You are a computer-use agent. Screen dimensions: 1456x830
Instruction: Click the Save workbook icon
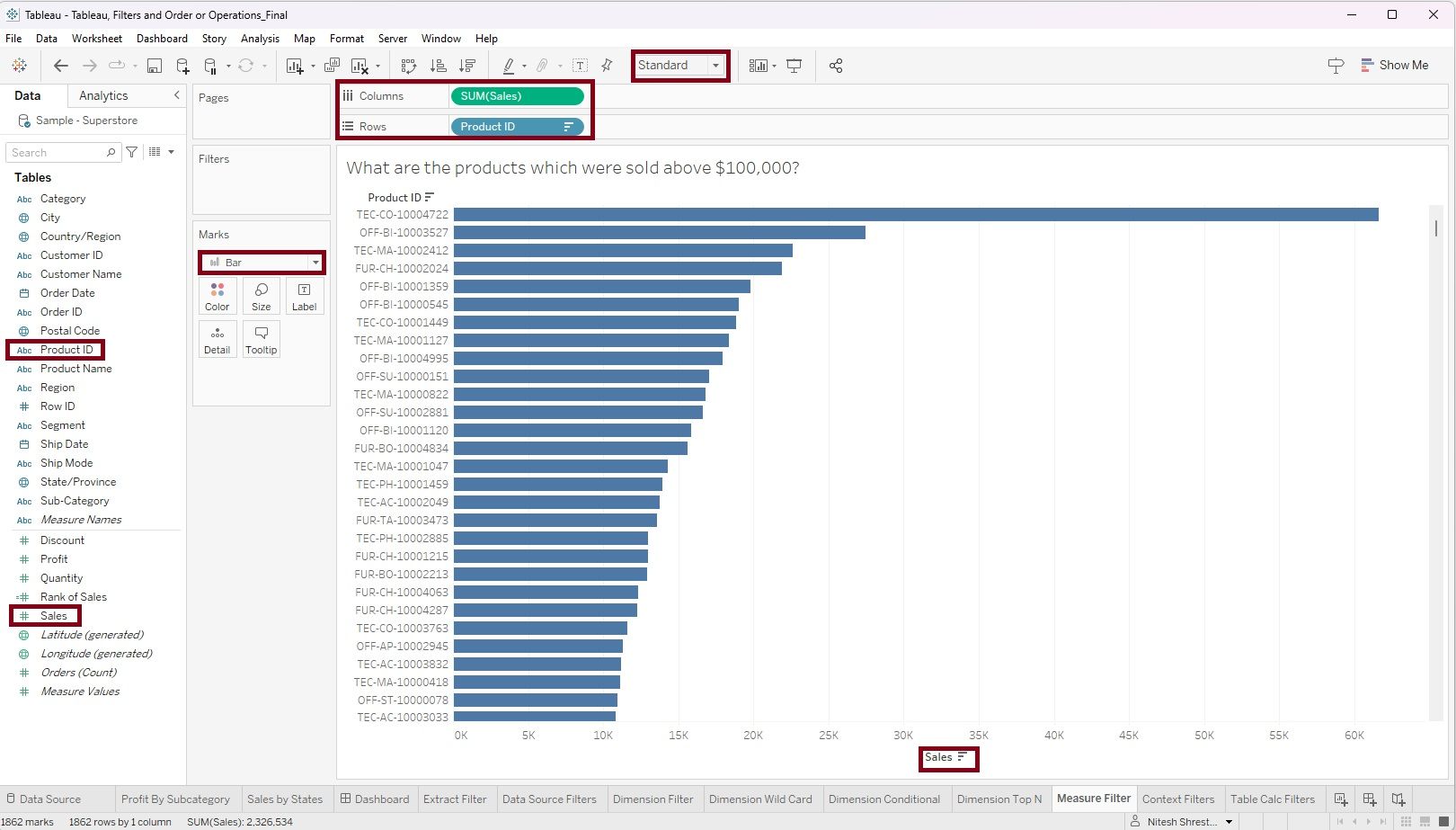[x=154, y=65]
